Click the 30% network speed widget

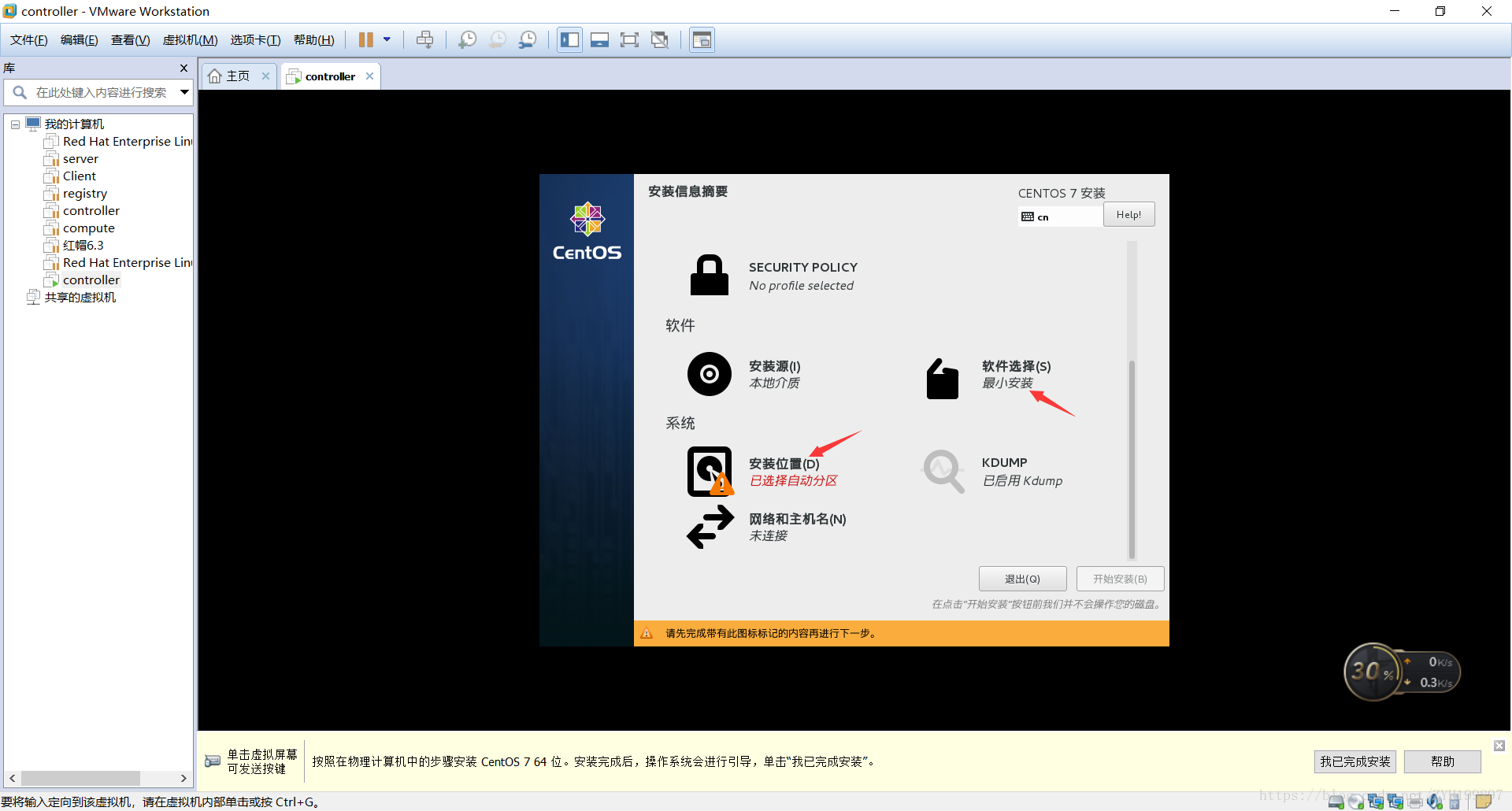[1402, 672]
